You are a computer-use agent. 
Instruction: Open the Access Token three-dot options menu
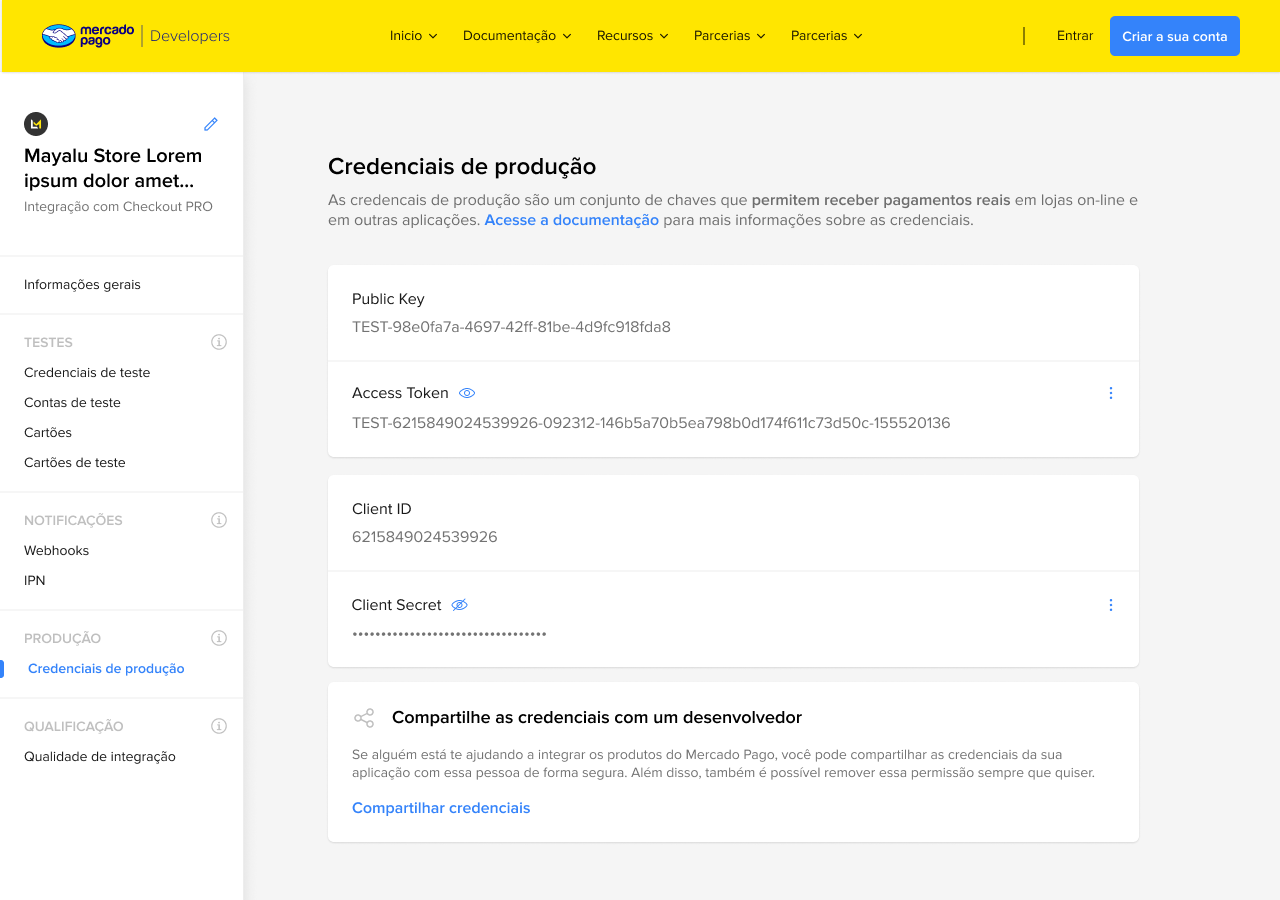coord(1110,393)
